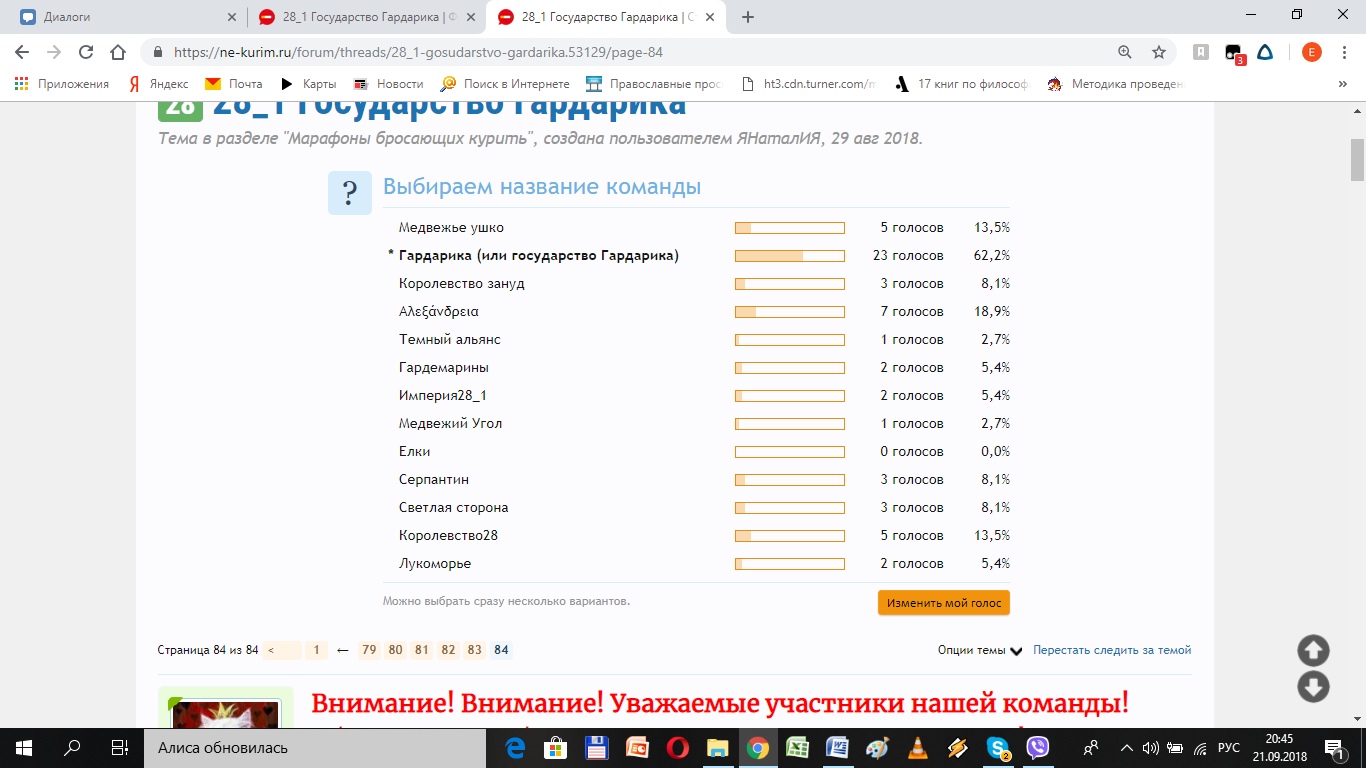Show hidden system tray icons

click(x=1128, y=748)
